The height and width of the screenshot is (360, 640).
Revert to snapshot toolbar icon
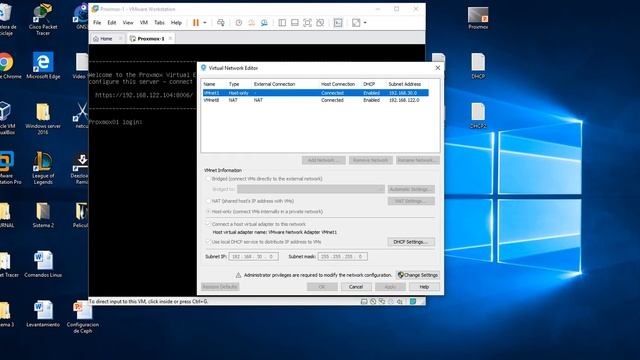[x=251, y=23]
